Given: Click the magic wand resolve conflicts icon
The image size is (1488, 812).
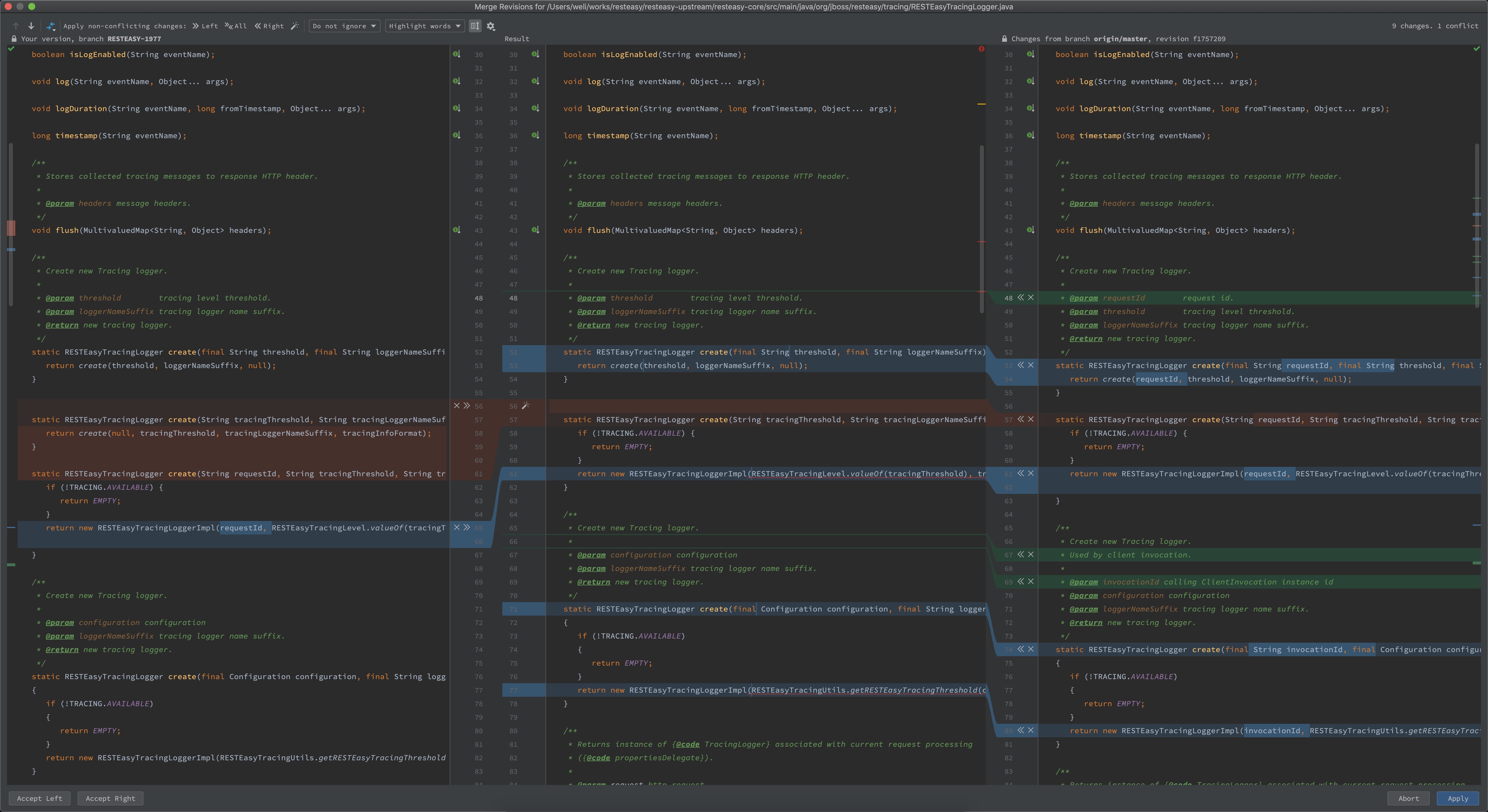Looking at the screenshot, I should coord(295,26).
